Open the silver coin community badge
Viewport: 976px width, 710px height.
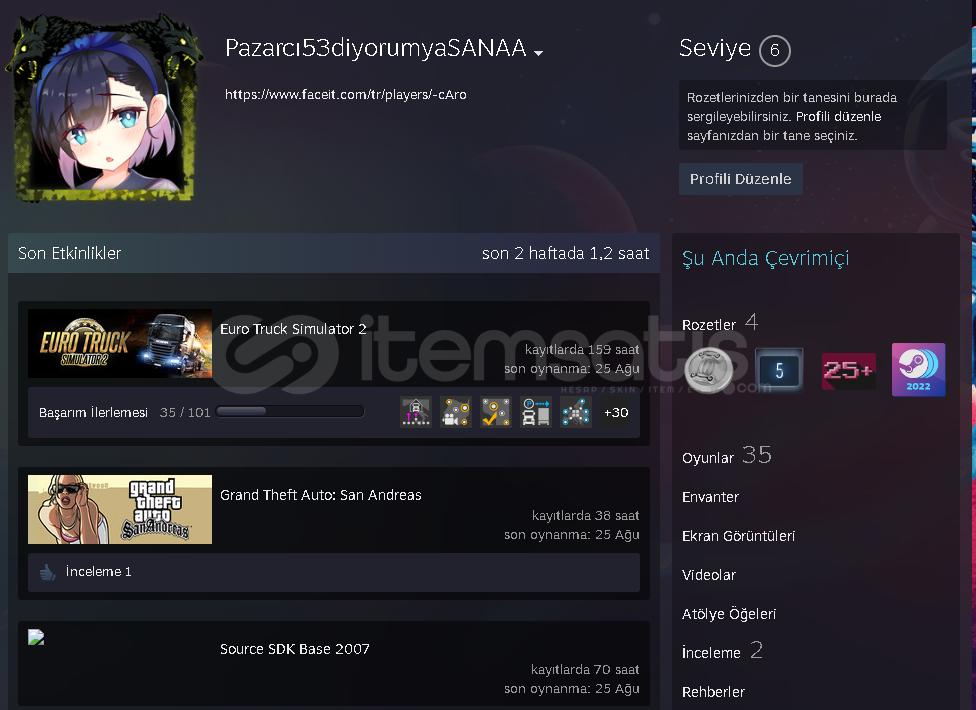708,370
